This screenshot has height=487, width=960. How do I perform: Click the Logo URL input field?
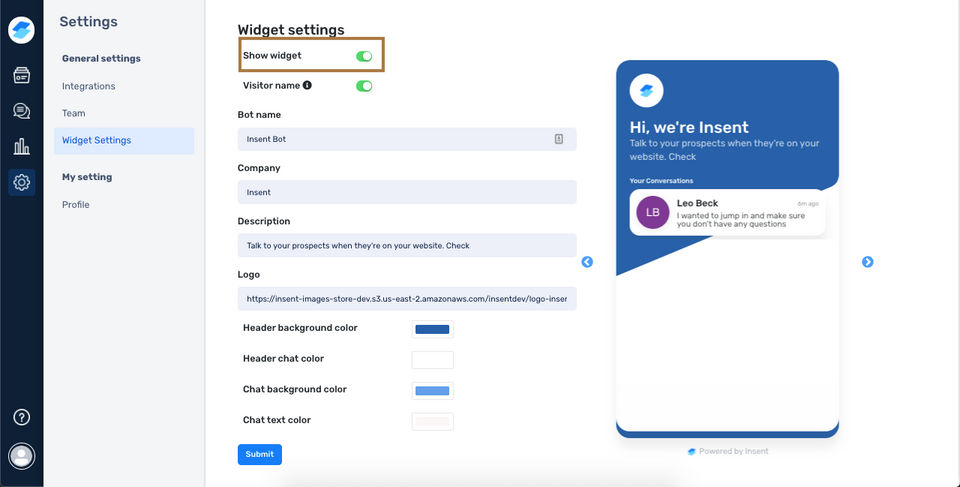407,299
